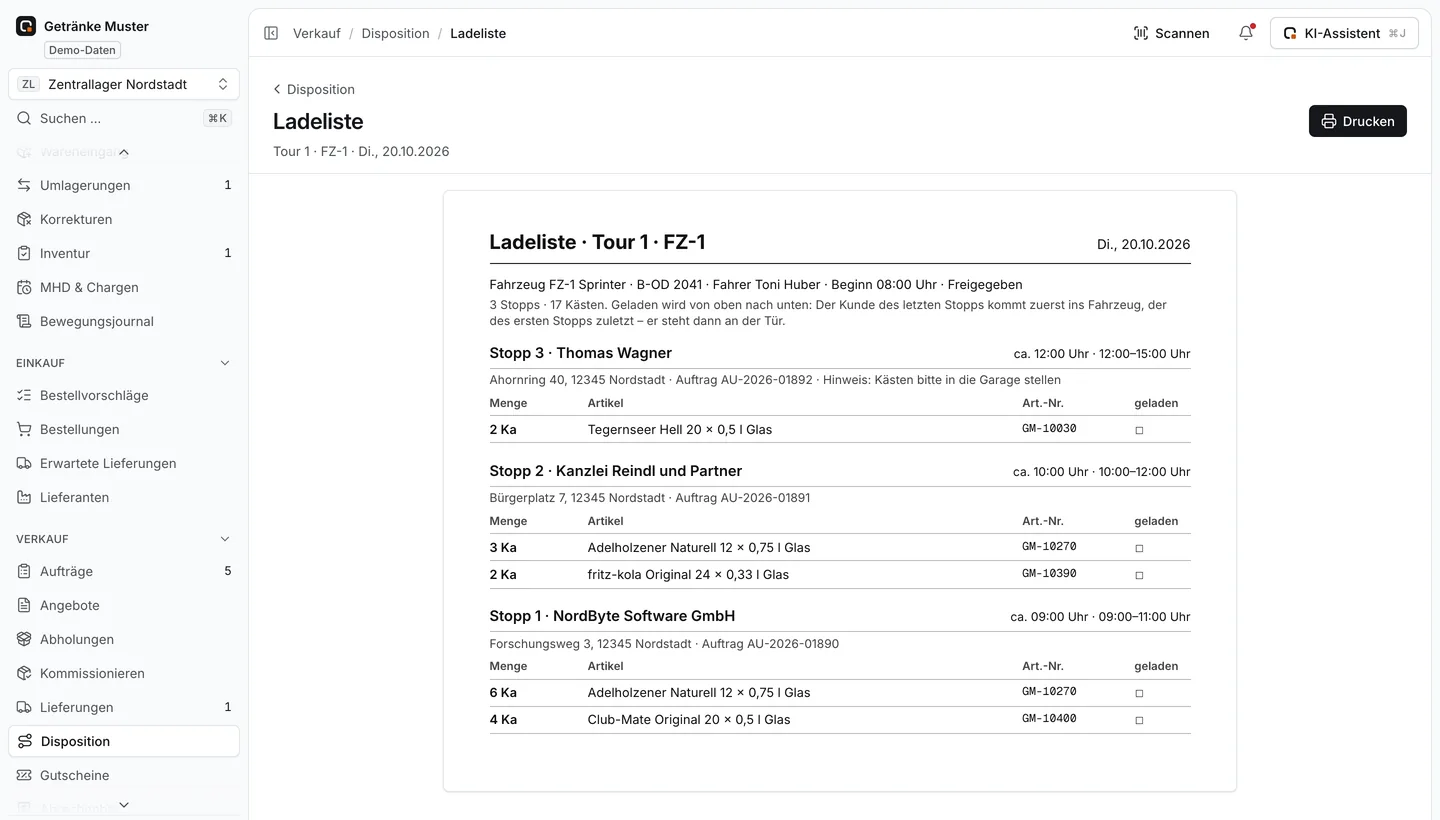Image resolution: width=1440 pixels, height=820 pixels.
Task: Click the Gutscheine voucher icon
Action: (24, 775)
